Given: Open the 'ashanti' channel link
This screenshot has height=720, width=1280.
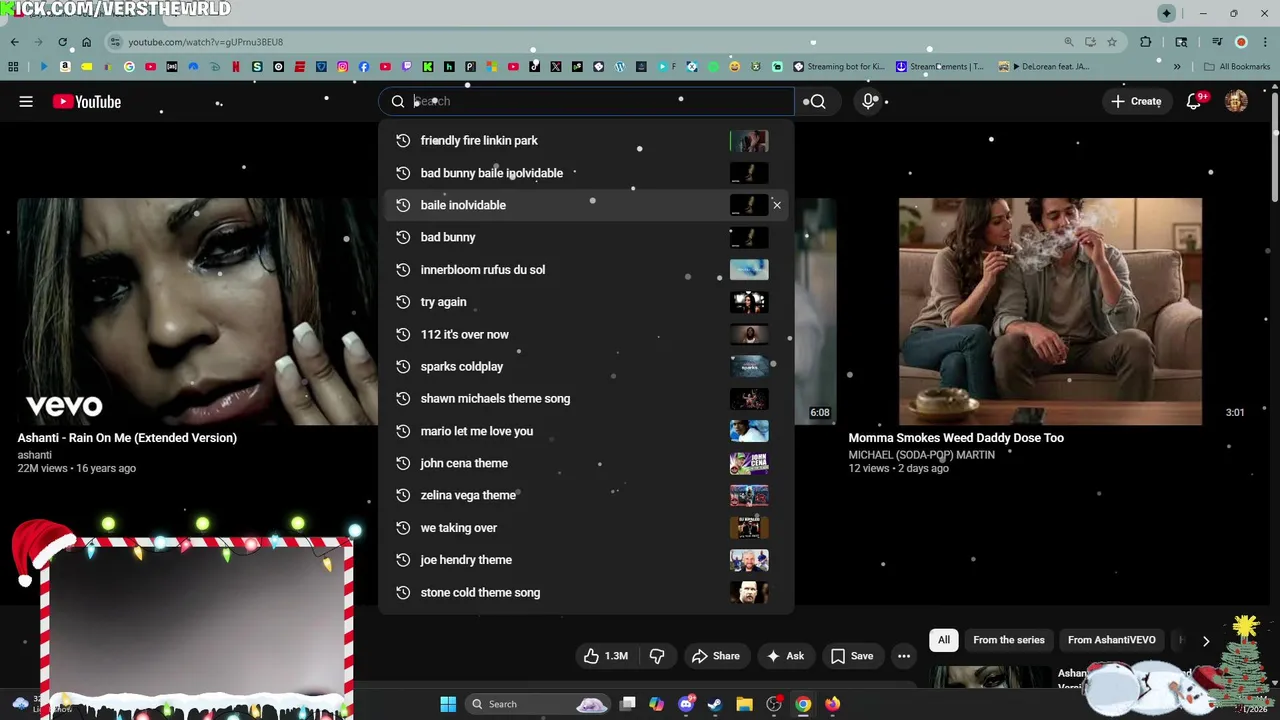Looking at the screenshot, I should (x=35, y=455).
